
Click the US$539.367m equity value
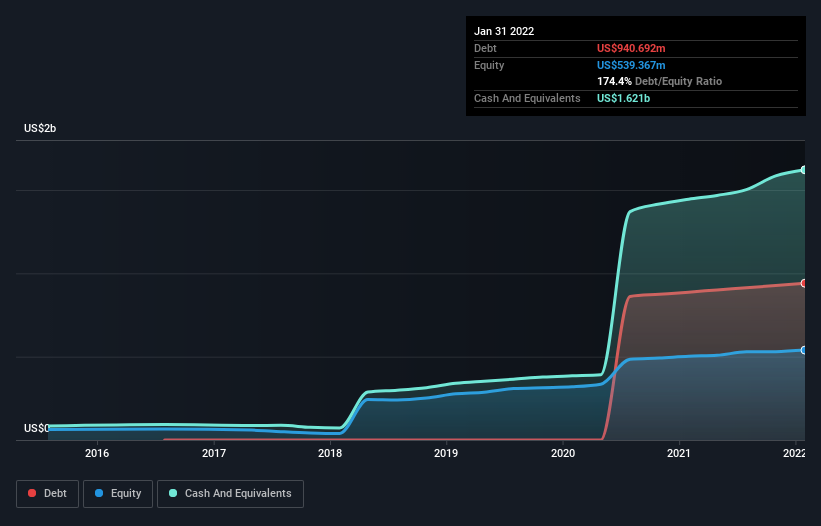[631, 65]
